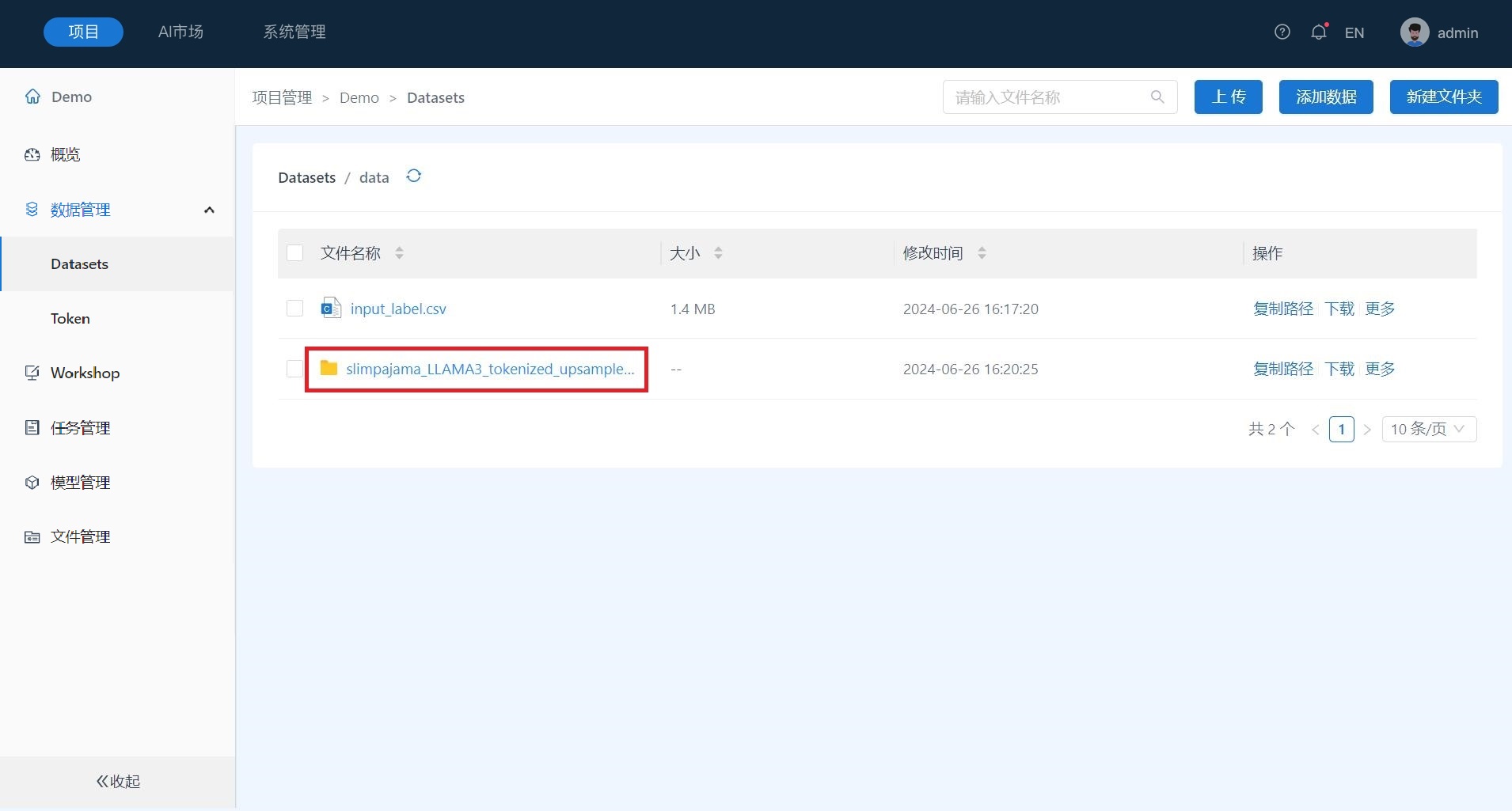Open the slimpajama_LLAMA3_tokenized_upsample folder

point(489,369)
